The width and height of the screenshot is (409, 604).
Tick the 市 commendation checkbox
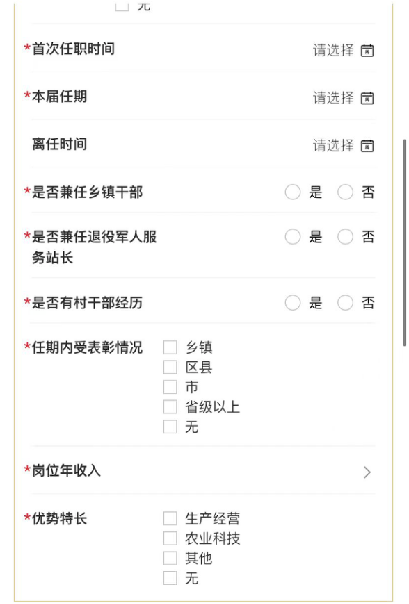pyautogui.click(x=170, y=387)
